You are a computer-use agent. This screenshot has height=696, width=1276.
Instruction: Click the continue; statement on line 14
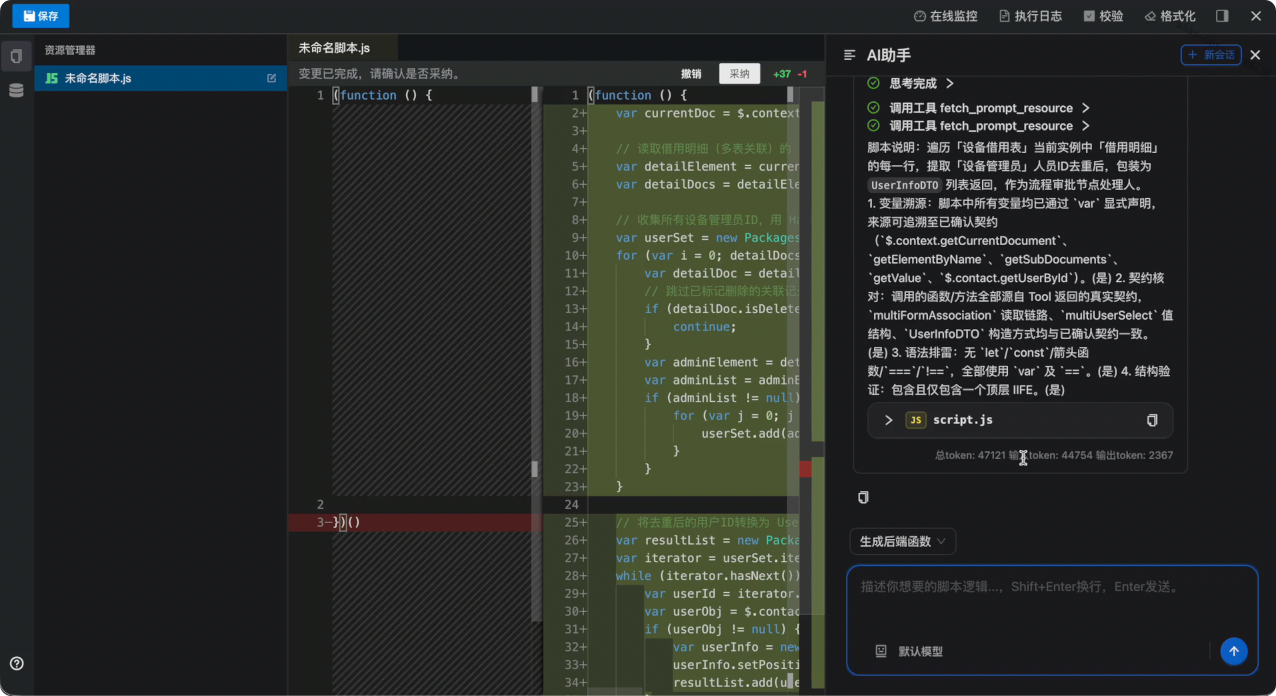click(704, 326)
